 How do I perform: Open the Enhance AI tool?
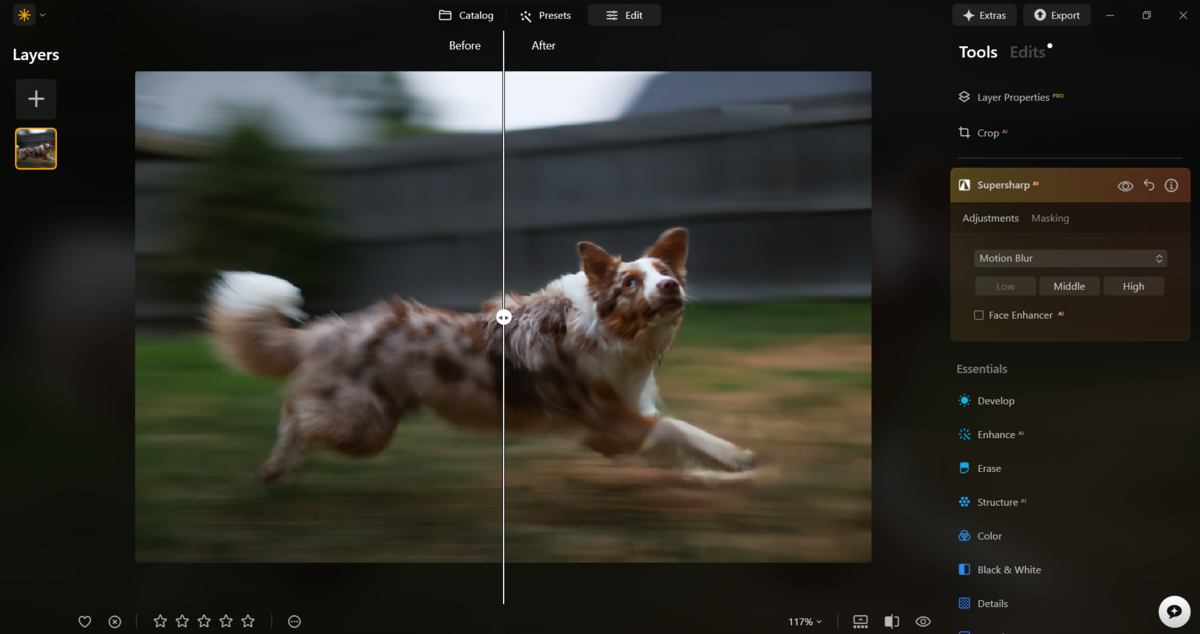point(990,435)
